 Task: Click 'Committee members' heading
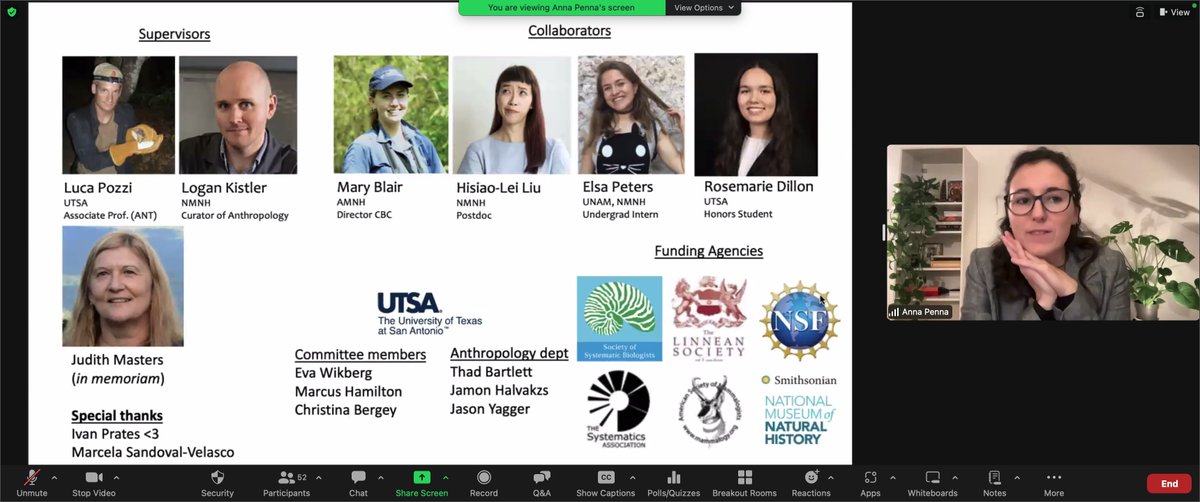tap(360, 355)
